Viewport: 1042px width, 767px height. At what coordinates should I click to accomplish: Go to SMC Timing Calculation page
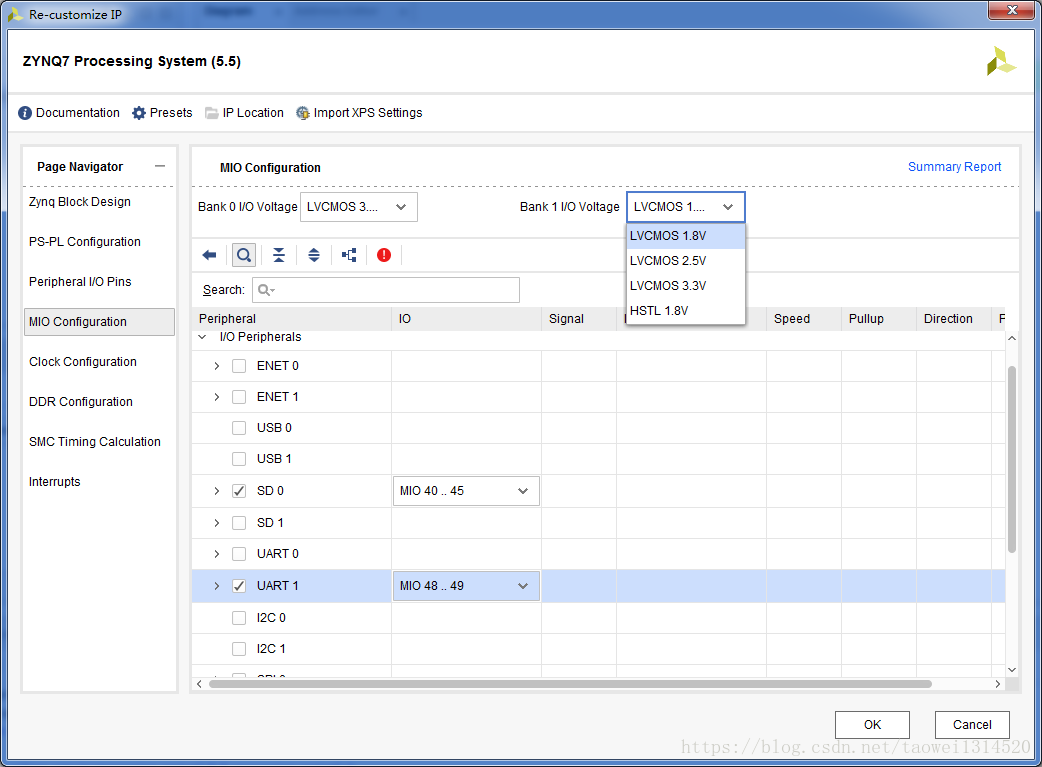click(x=95, y=442)
